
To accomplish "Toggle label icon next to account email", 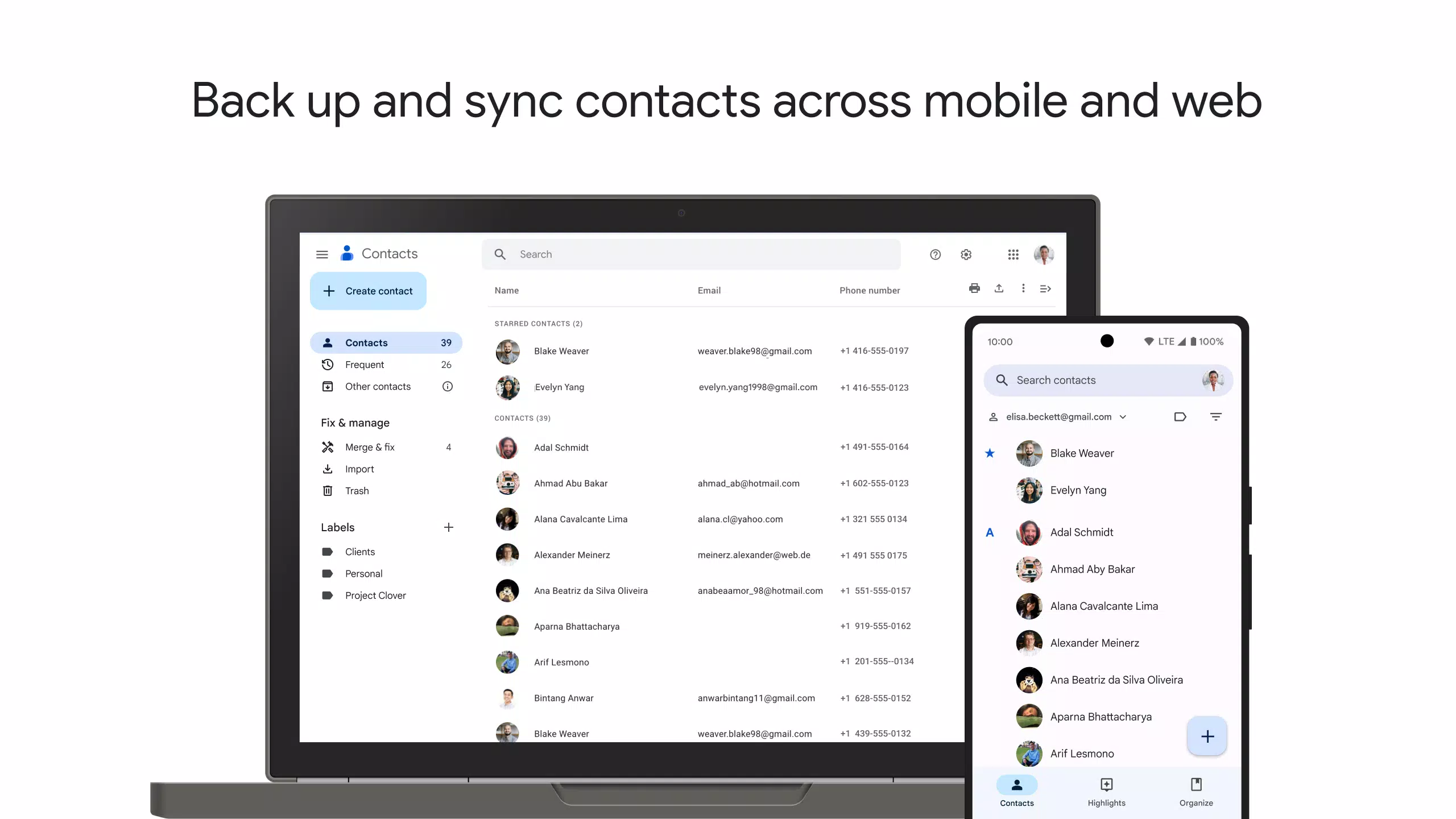I will click(1180, 417).
